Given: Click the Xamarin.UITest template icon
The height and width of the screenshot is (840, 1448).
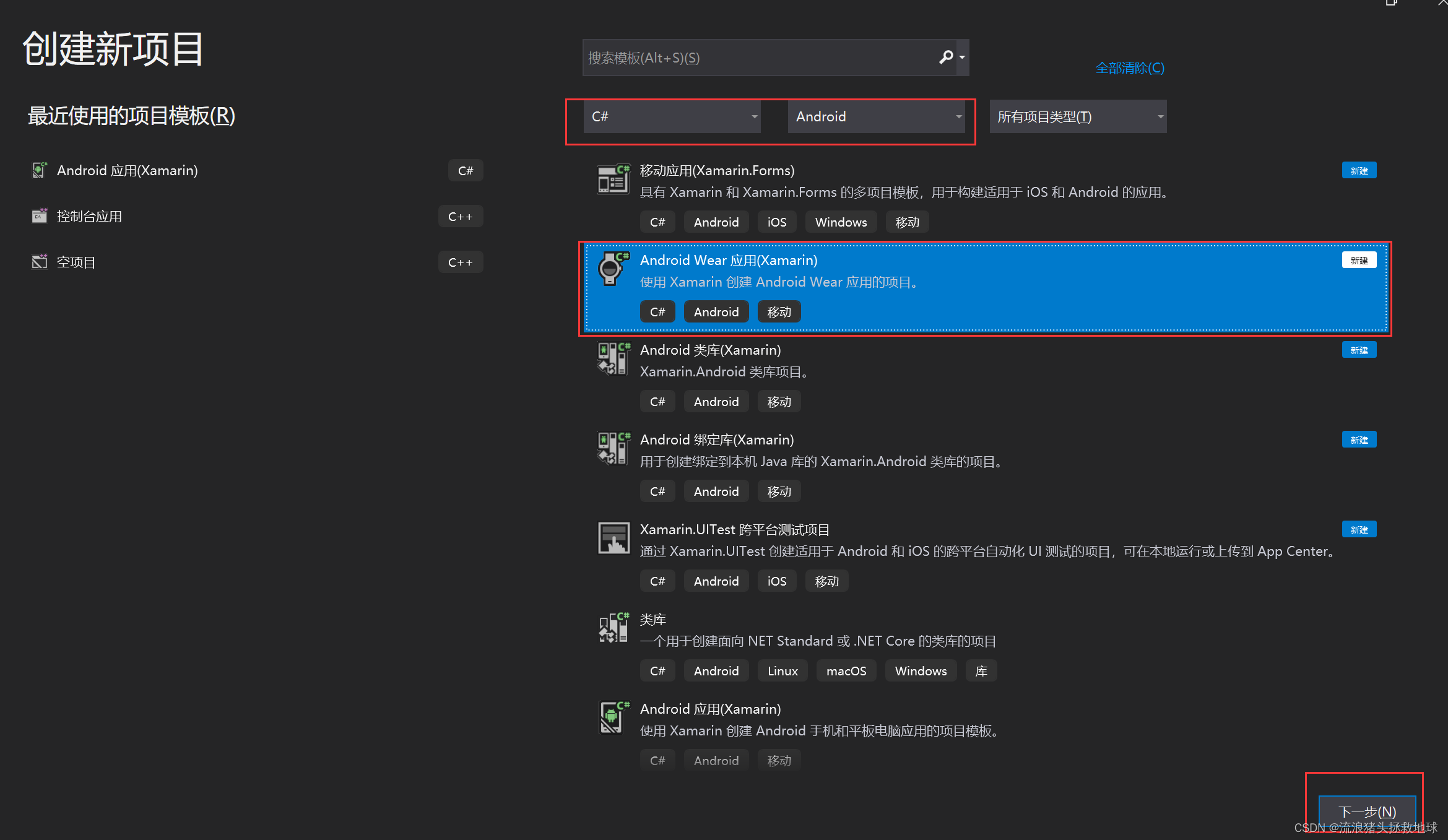Looking at the screenshot, I should pyautogui.click(x=613, y=538).
